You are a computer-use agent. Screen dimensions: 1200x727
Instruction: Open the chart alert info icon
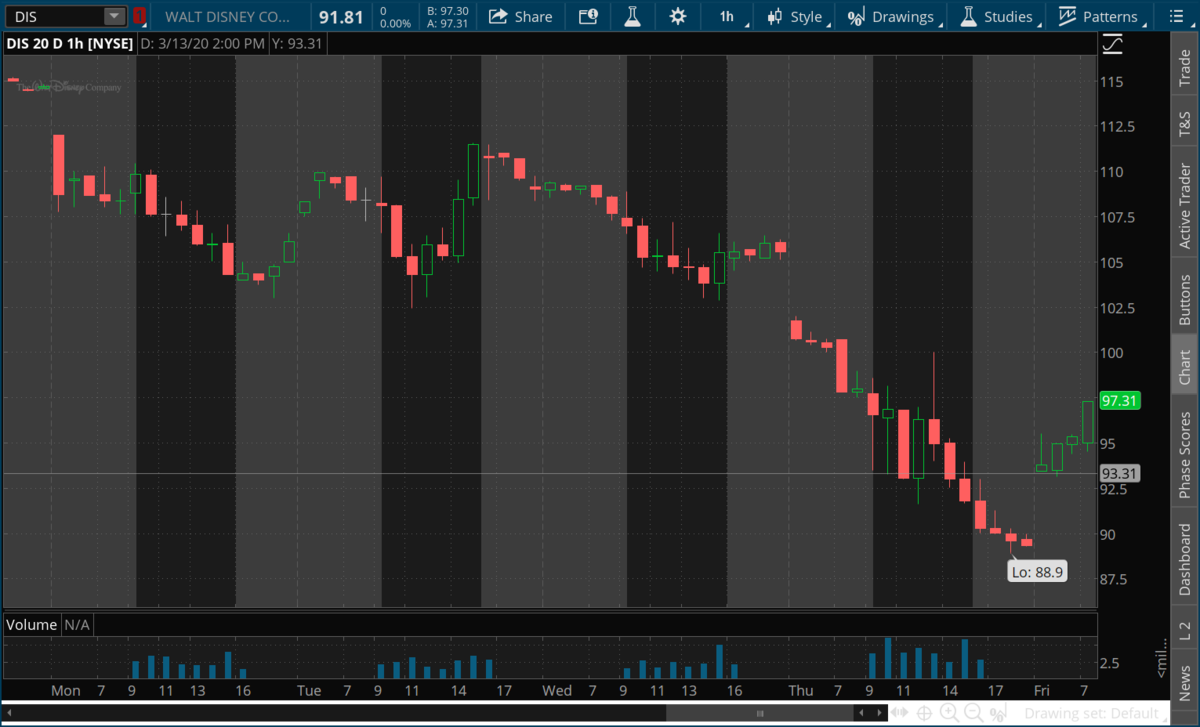[x=588, y=16]
